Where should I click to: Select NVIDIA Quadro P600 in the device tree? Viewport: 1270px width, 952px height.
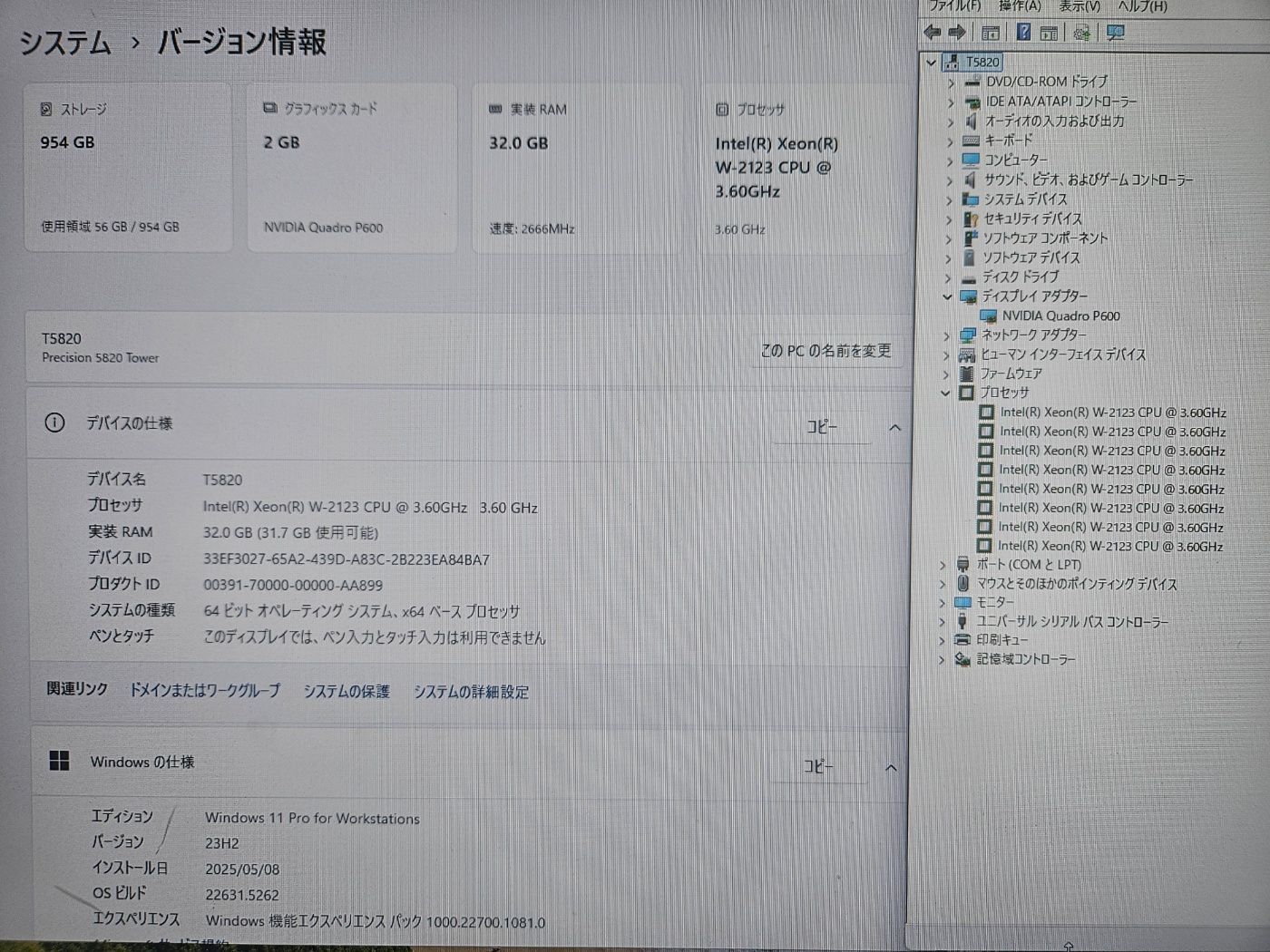click(1060, 316)
